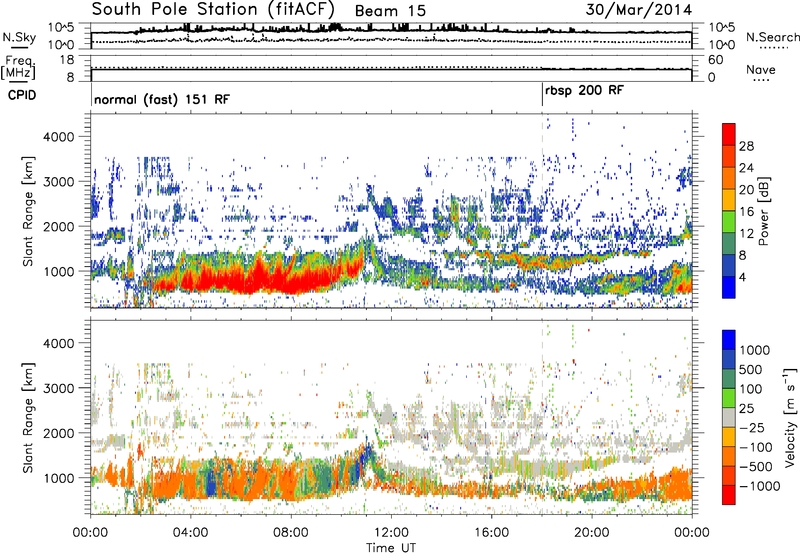
Task: Click the 'Freq. [MHz]' label
Action: (x=18, y=67)
